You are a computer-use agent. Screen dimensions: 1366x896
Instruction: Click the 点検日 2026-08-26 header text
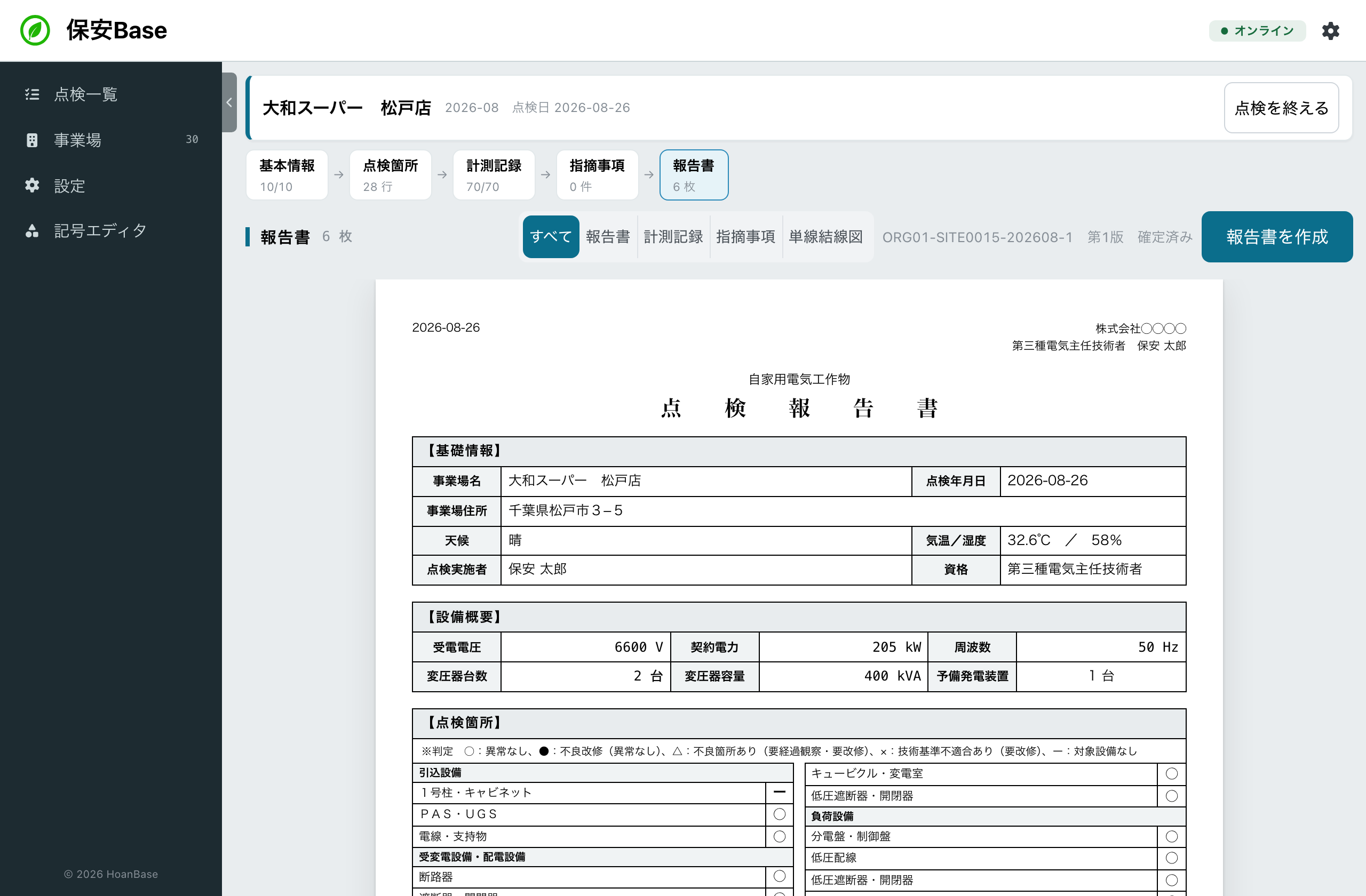pos(570,108)
